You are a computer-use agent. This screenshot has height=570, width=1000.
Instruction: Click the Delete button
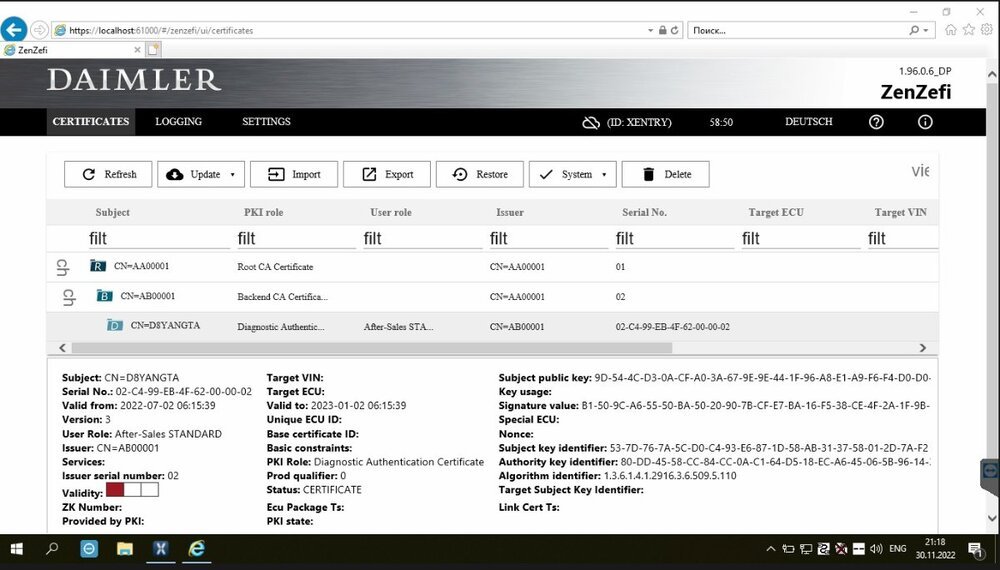tap(665, 174)
